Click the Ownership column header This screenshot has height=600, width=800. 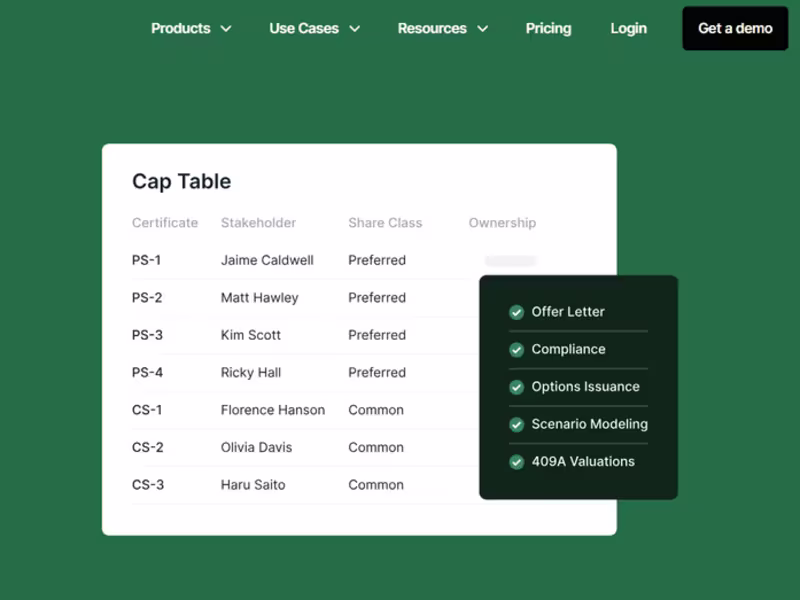pos(502,223)
